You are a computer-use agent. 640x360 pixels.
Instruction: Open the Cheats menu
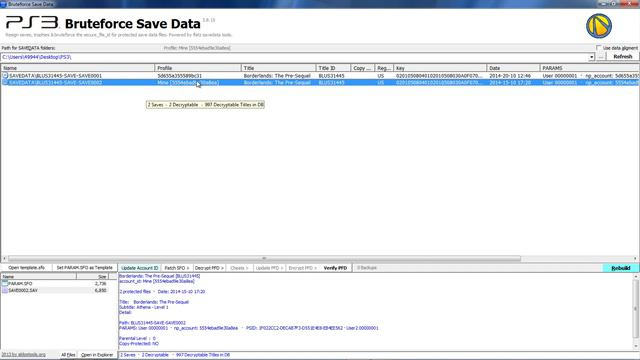point(239,268)
